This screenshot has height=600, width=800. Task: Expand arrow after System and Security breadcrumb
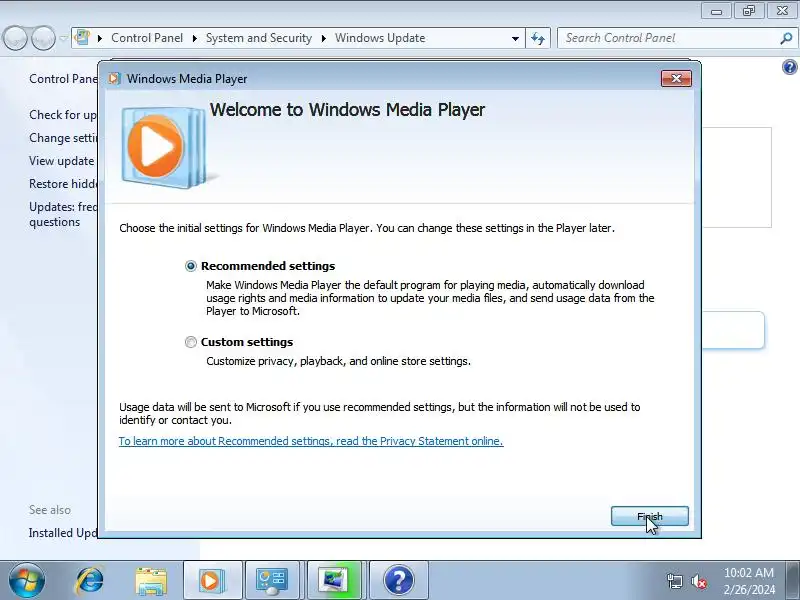(323, 38)
